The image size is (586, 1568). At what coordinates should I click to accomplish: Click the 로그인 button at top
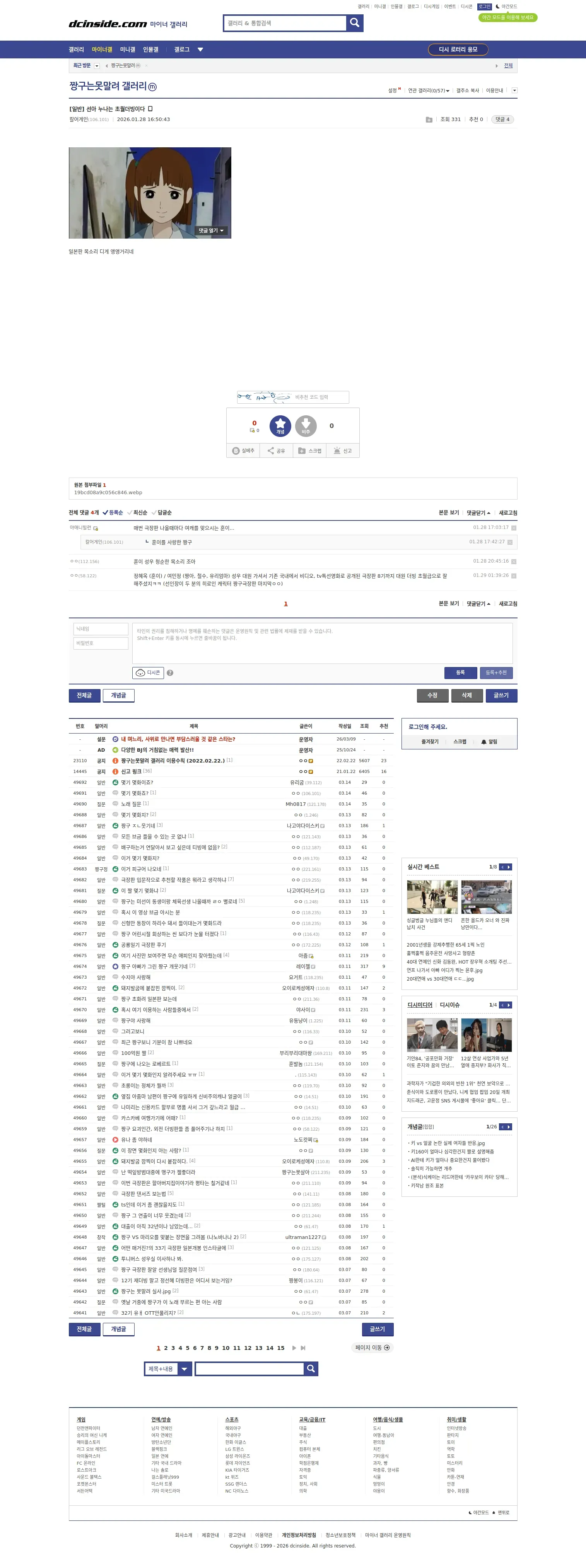tap(484, 6)
